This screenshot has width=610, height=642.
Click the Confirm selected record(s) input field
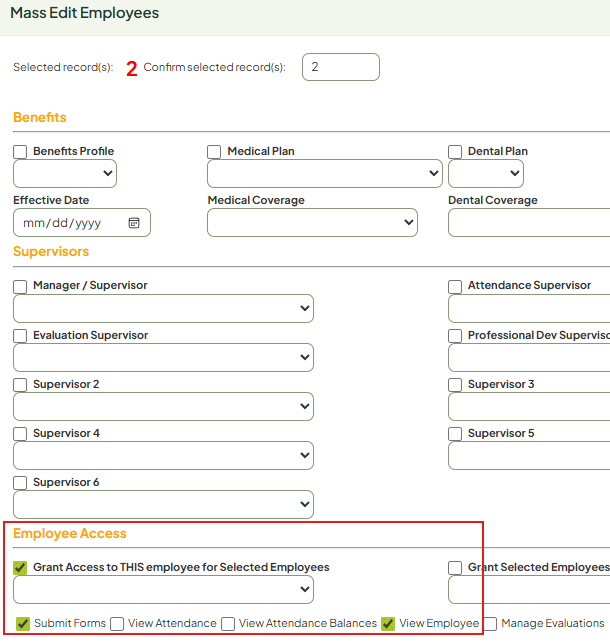click(341, 67)
